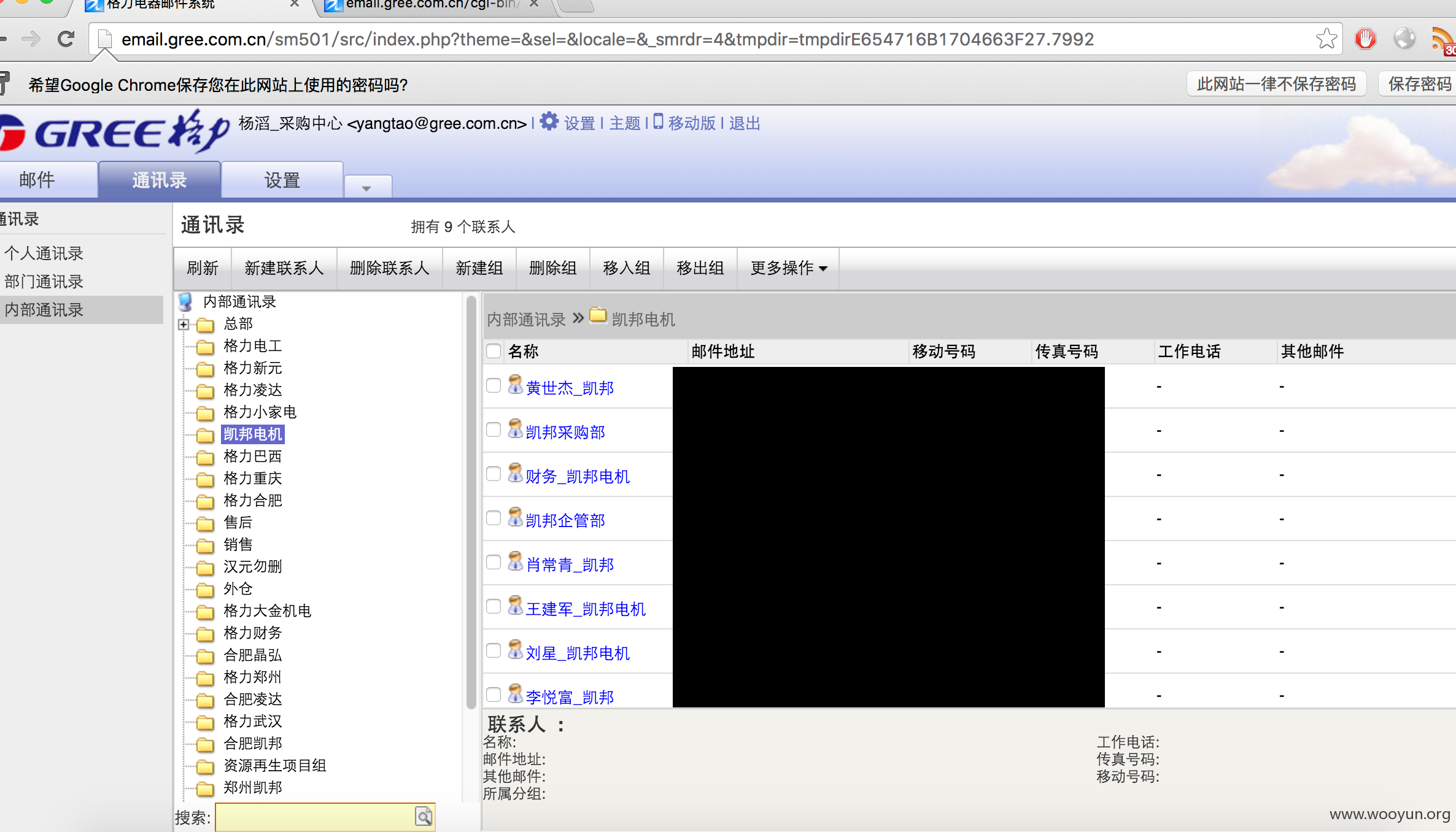Screen dimensions: 1456x832
Task: Click the 删除组 button
Action: tap(553, 268)
